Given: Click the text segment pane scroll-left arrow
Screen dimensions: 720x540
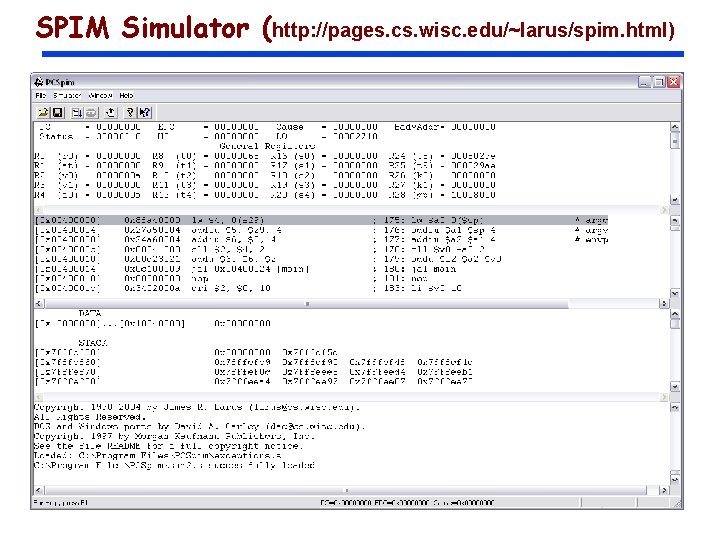Looking at the screenshot, I should click(x=39, y=304).
